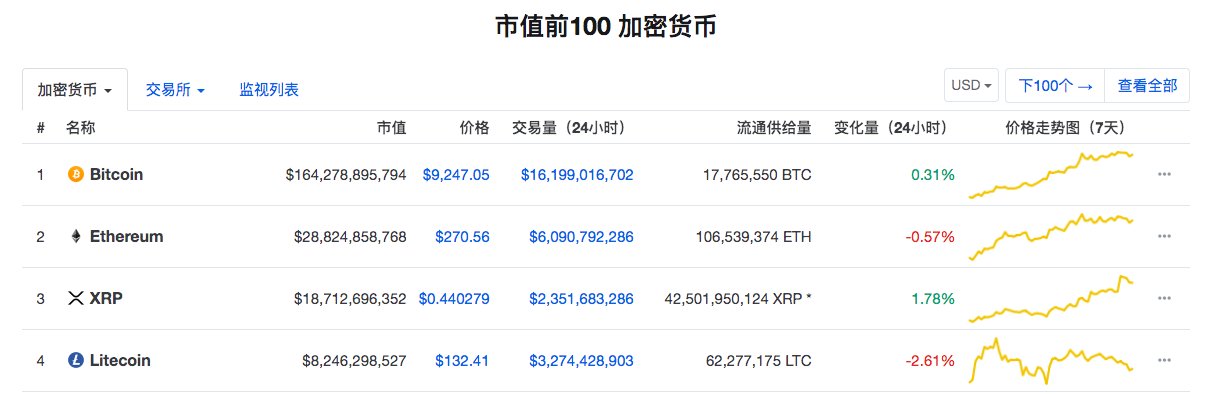
Task: Click XRP's 1.78% change value
Action: pyautogui.click(x=933, y=299)
